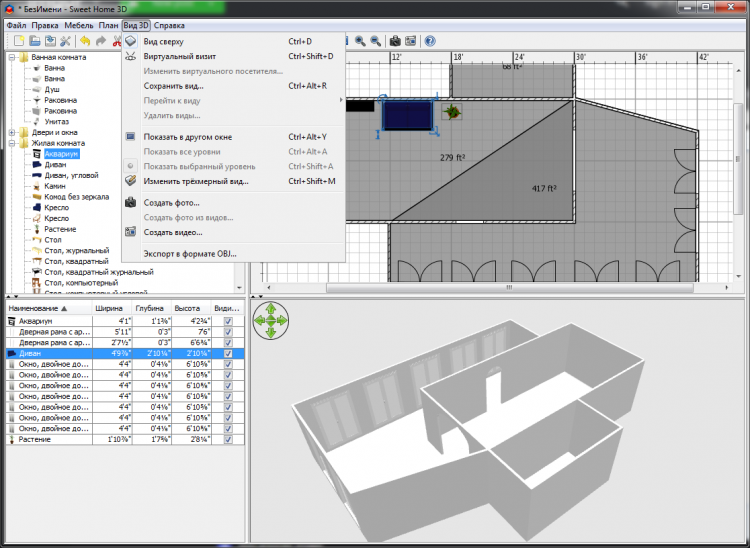750x548 pixels.
Task: Click the green 3D navigation arrows control
Action: pos(271,321)
